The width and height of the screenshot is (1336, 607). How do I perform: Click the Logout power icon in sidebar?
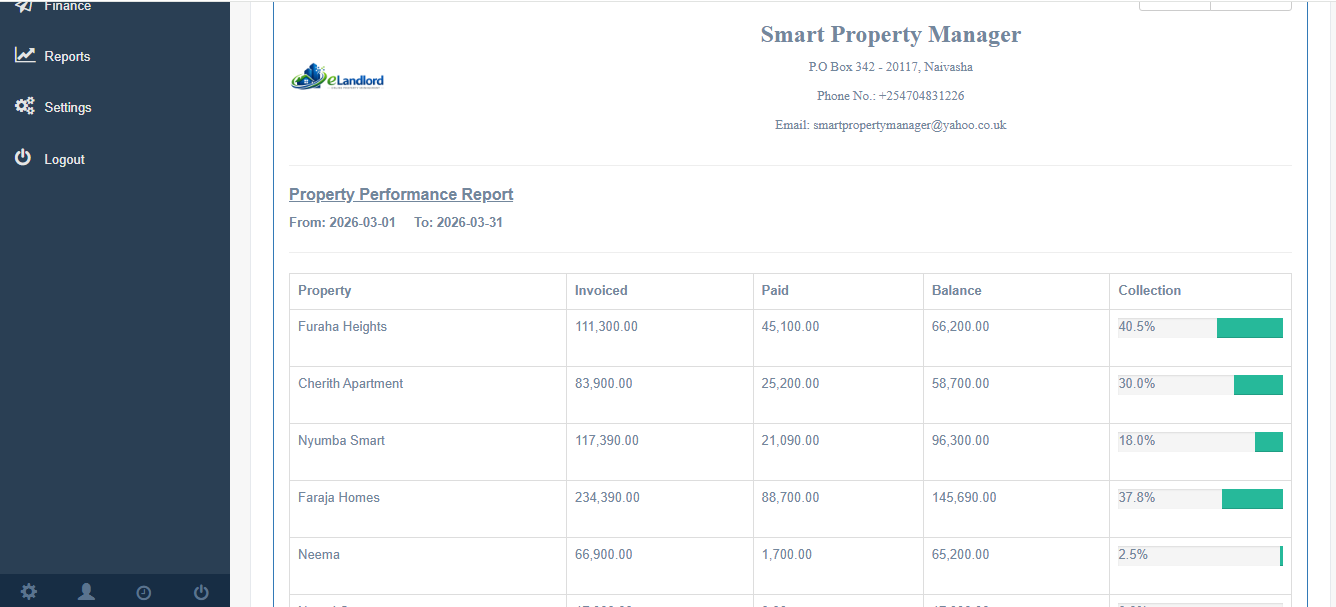(23, 158)
